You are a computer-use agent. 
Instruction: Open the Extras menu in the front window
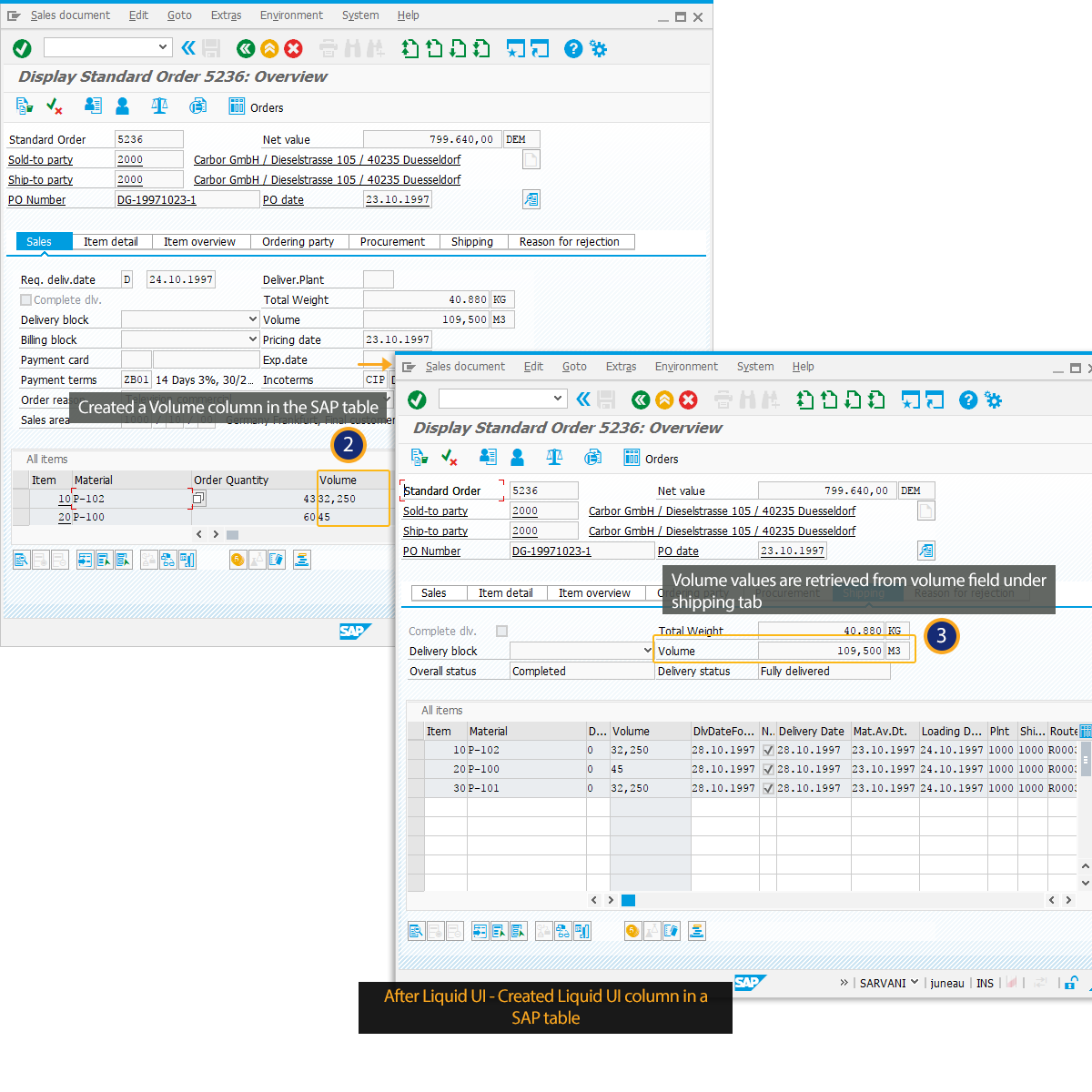(622, 367)
